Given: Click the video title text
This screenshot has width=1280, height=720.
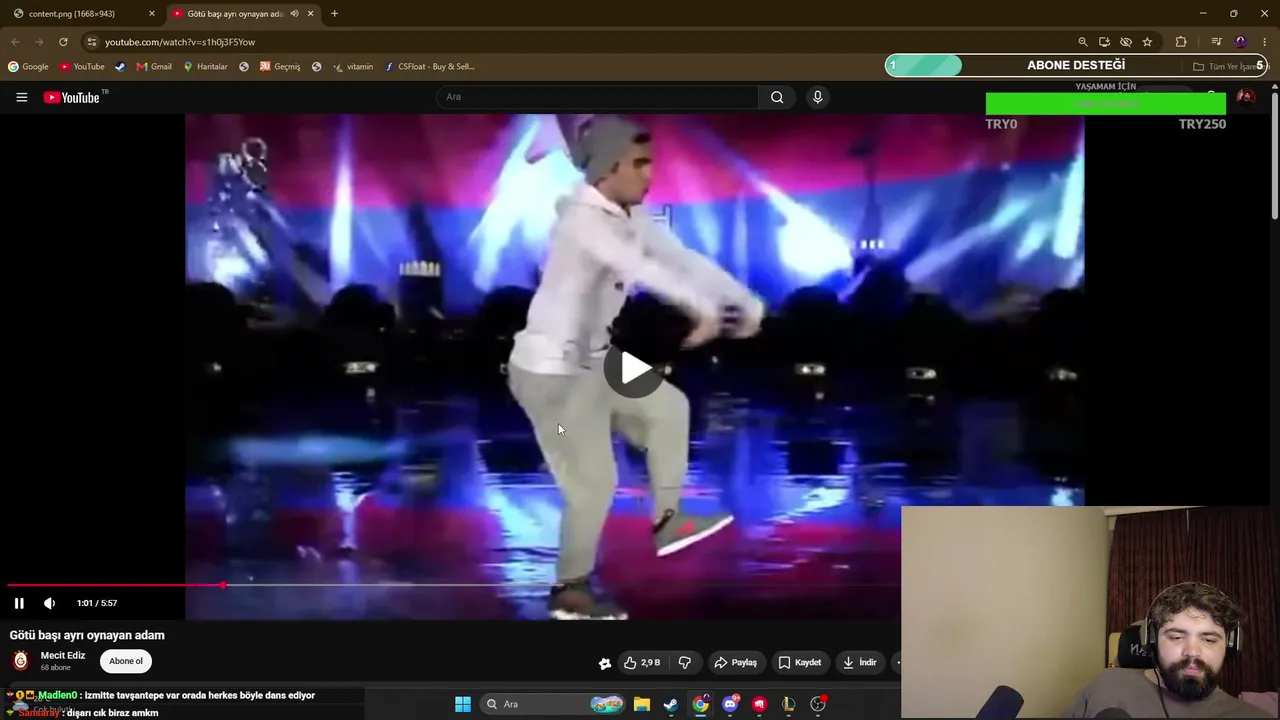Looking at the screenshot, I should 87,635.
